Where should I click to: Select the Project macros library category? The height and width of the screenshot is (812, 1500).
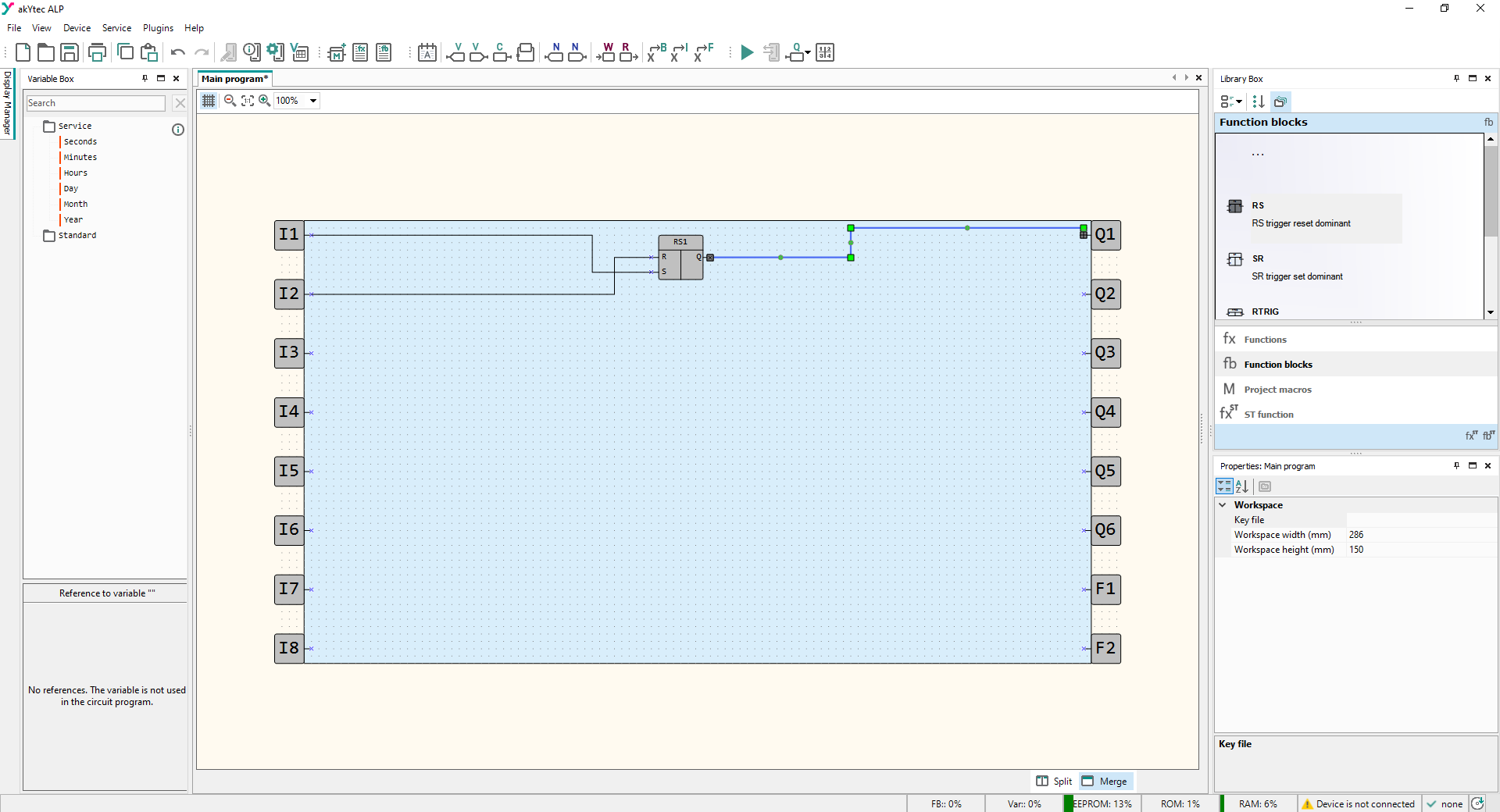pyautogui.click(x=1356, y=389)
